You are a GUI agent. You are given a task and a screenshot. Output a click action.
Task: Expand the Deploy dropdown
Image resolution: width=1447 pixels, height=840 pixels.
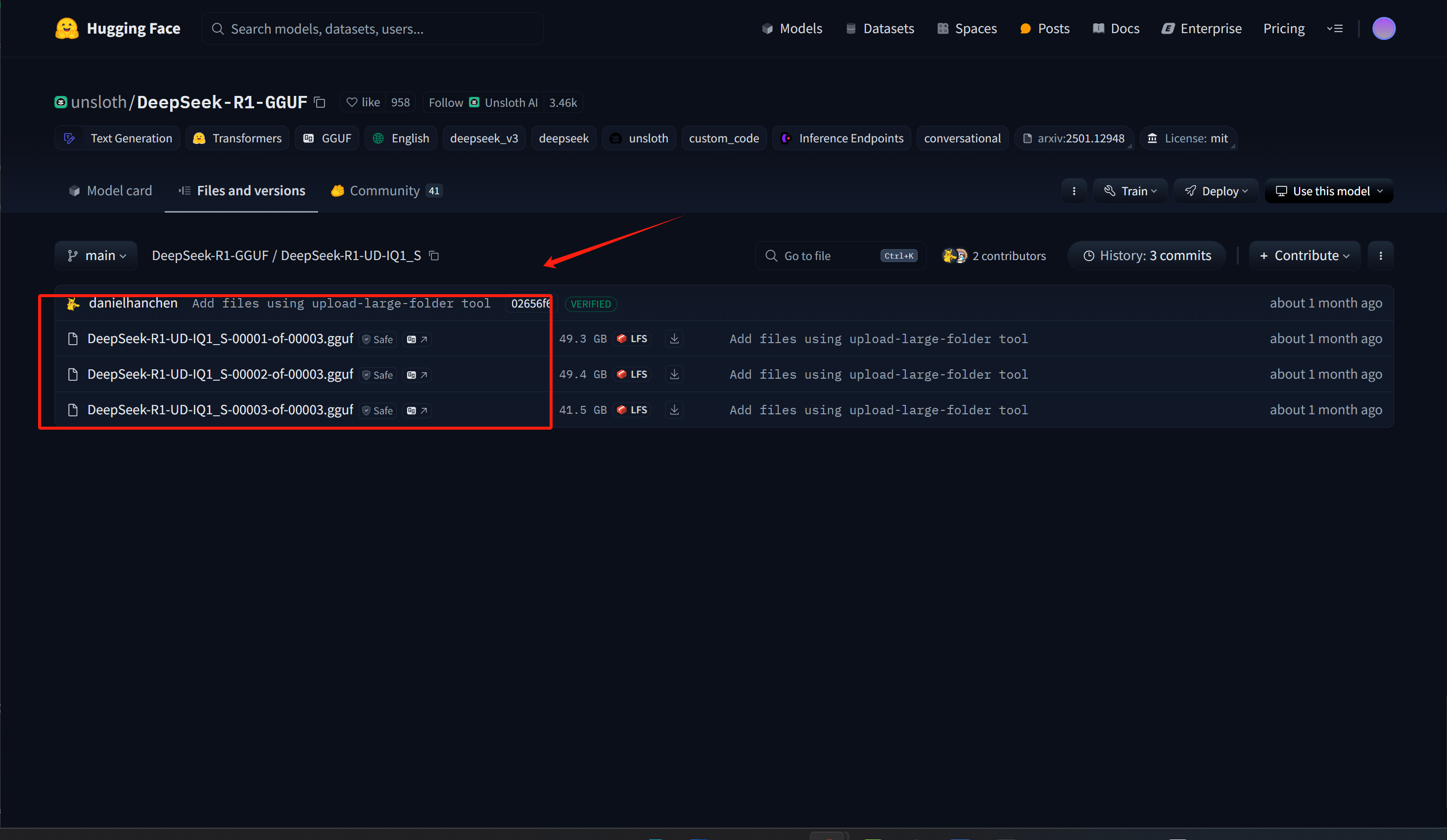tap(1215, 191)
